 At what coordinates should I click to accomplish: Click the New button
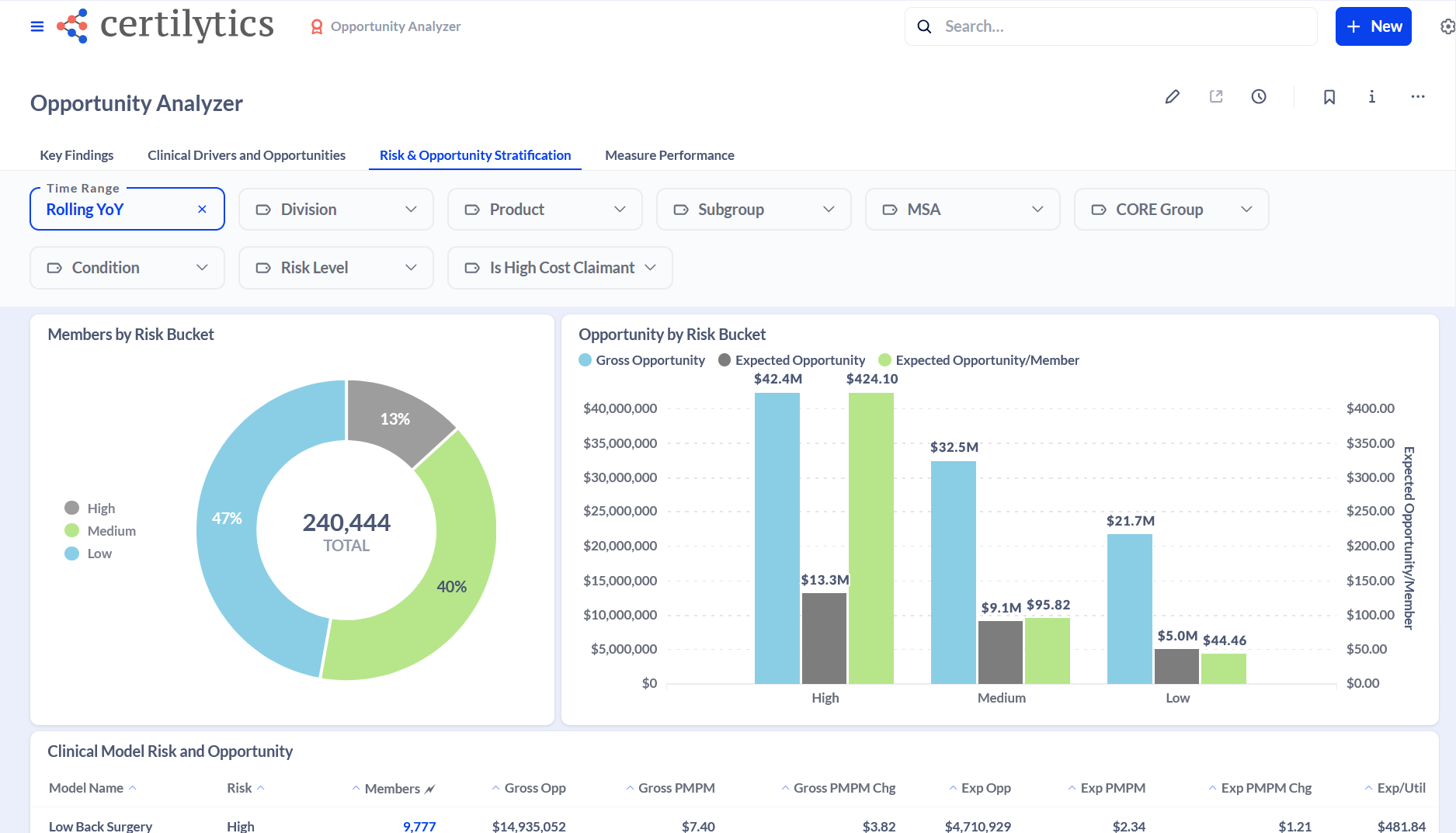pyautogui.click(x=1373, y=26)
